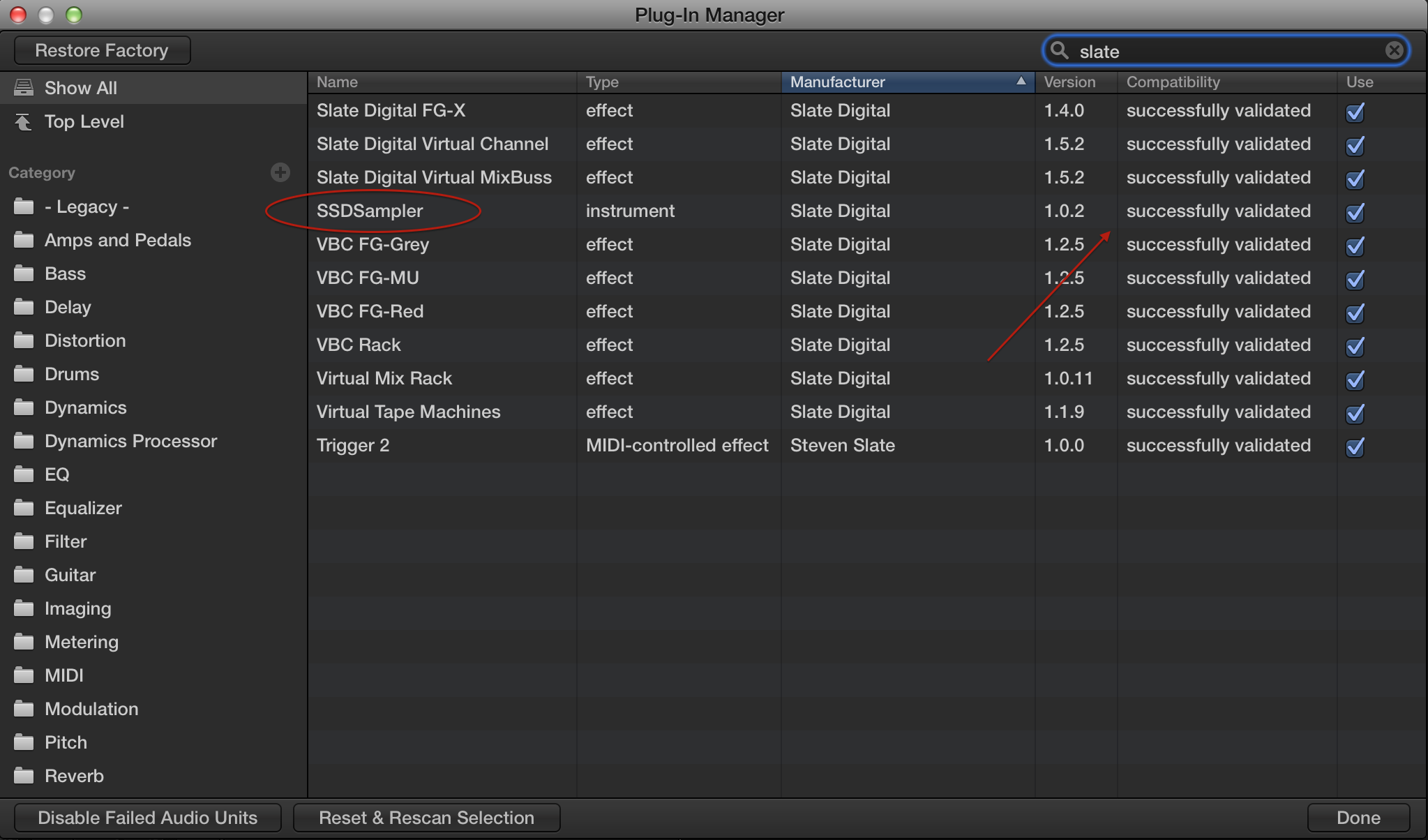Viewport: 1428px width, 840px height.
Task: Click the Done button
Action: coord(1358,818)
